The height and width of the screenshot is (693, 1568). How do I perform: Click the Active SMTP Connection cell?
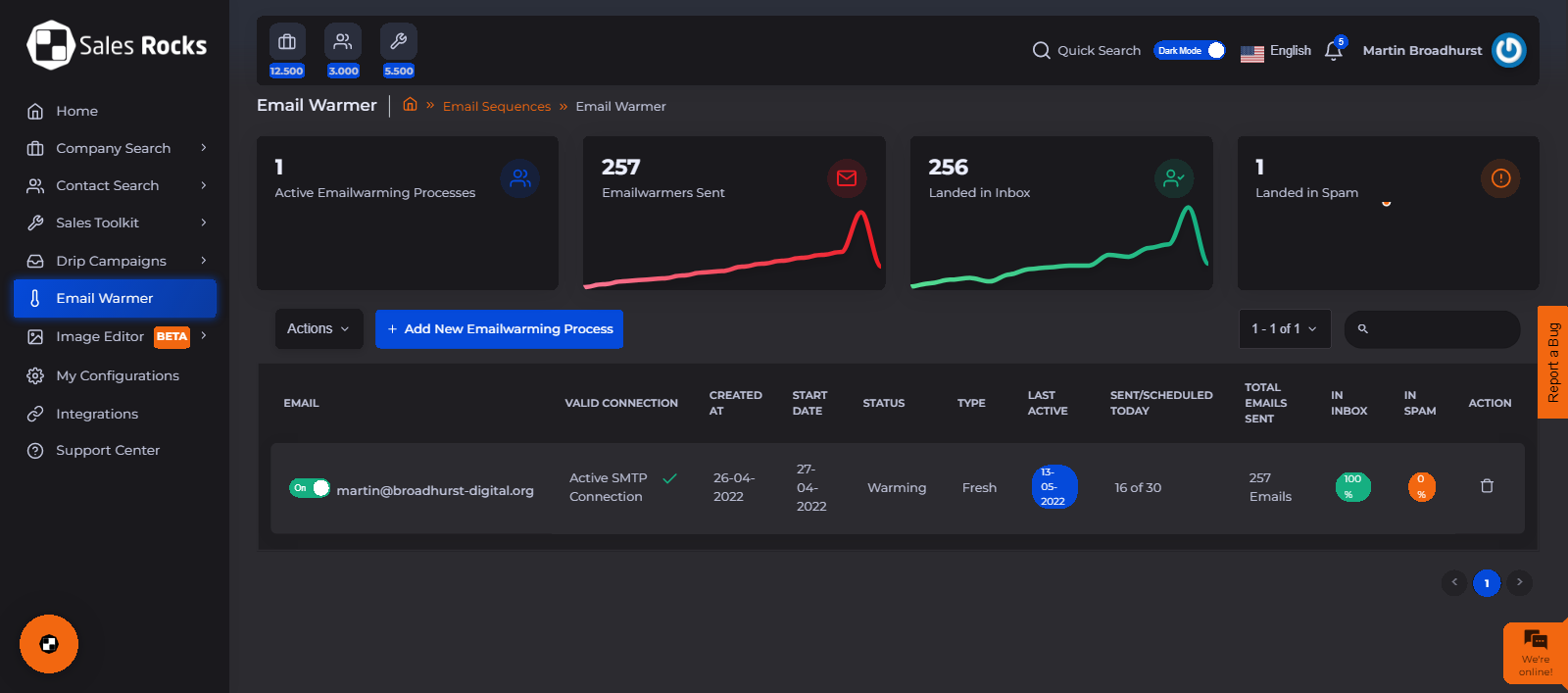coord(609,487)
